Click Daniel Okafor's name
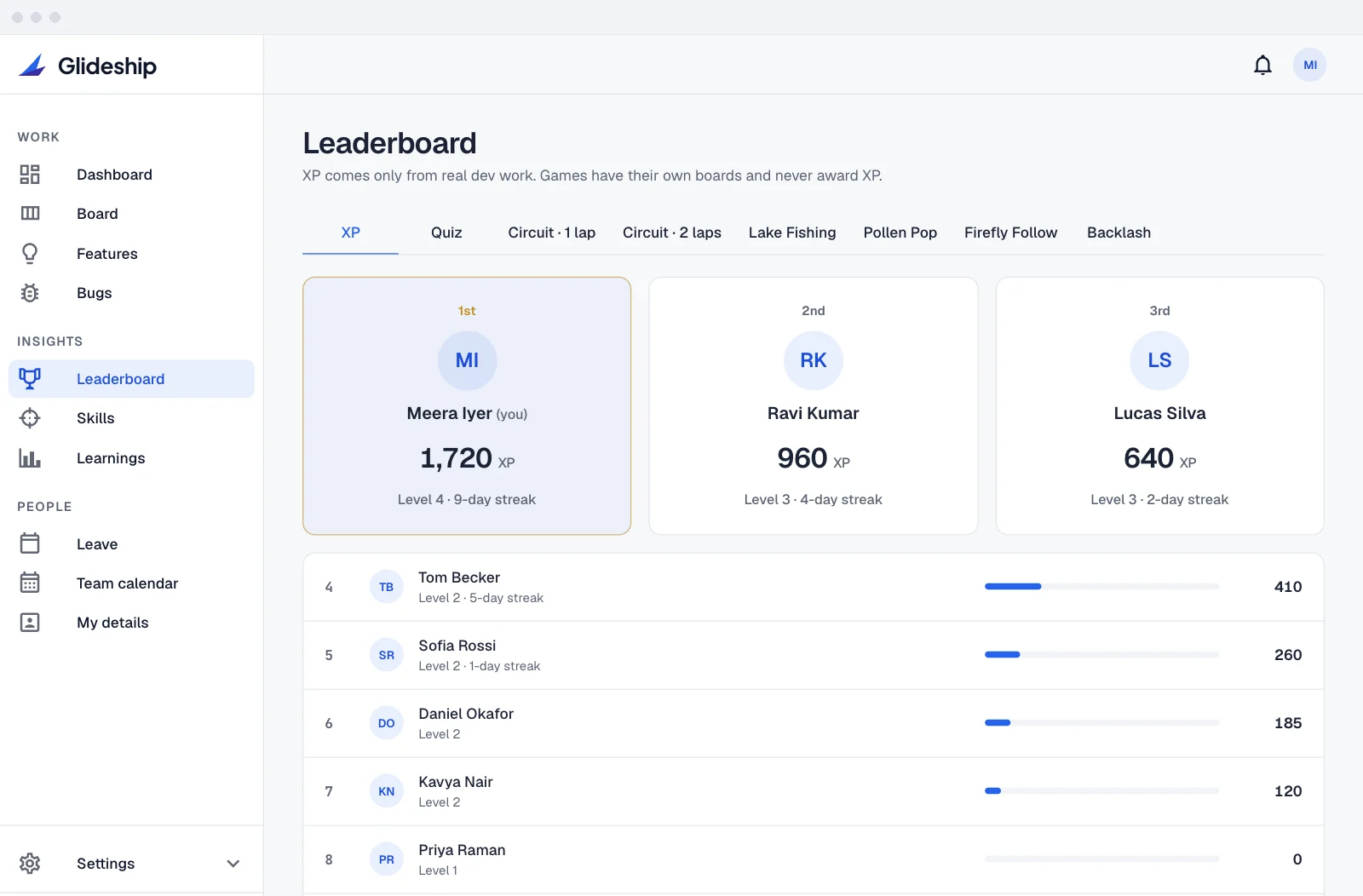The height and width of the screenshot is (896, 1363). (466, 714)
